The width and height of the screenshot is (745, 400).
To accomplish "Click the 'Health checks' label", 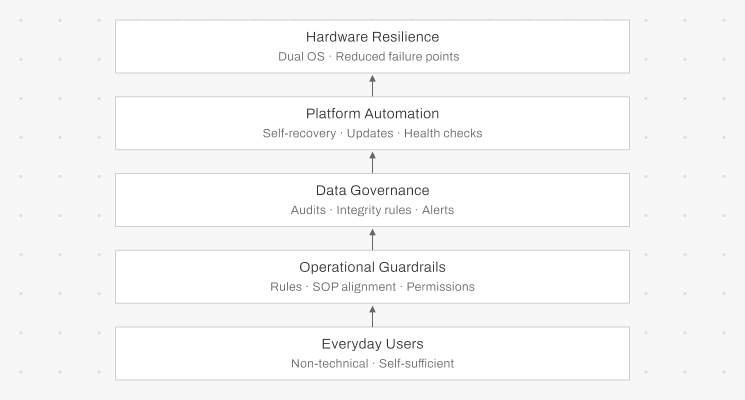I will (x=444, y=133).
